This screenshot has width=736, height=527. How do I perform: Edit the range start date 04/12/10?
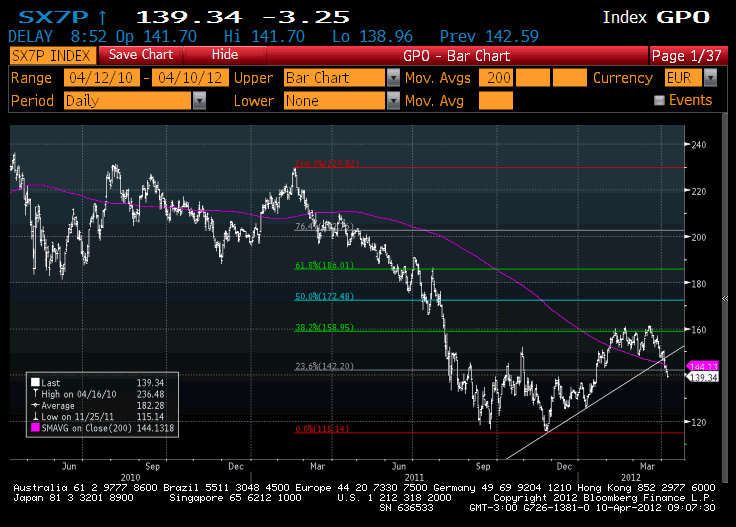(101, 78)
